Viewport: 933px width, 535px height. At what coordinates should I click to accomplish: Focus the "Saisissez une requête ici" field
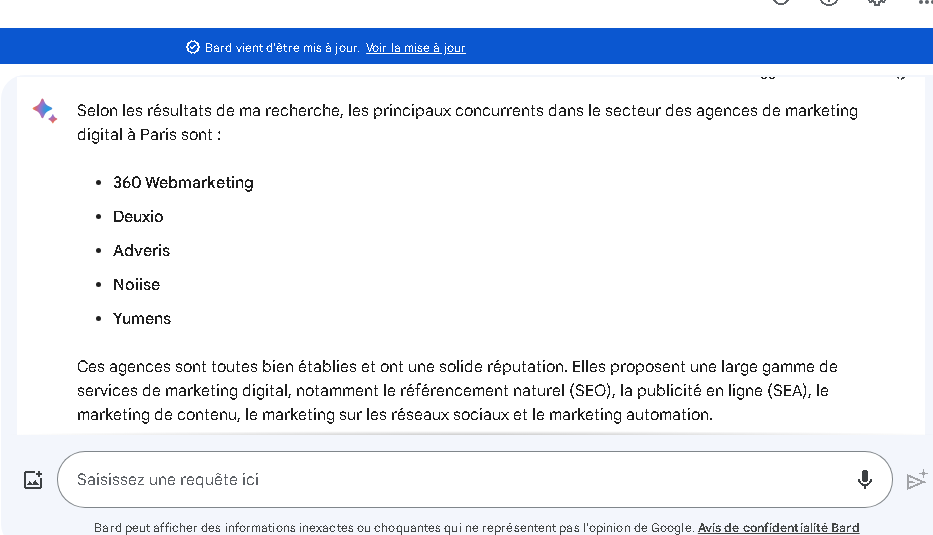[x=450, y=480]
